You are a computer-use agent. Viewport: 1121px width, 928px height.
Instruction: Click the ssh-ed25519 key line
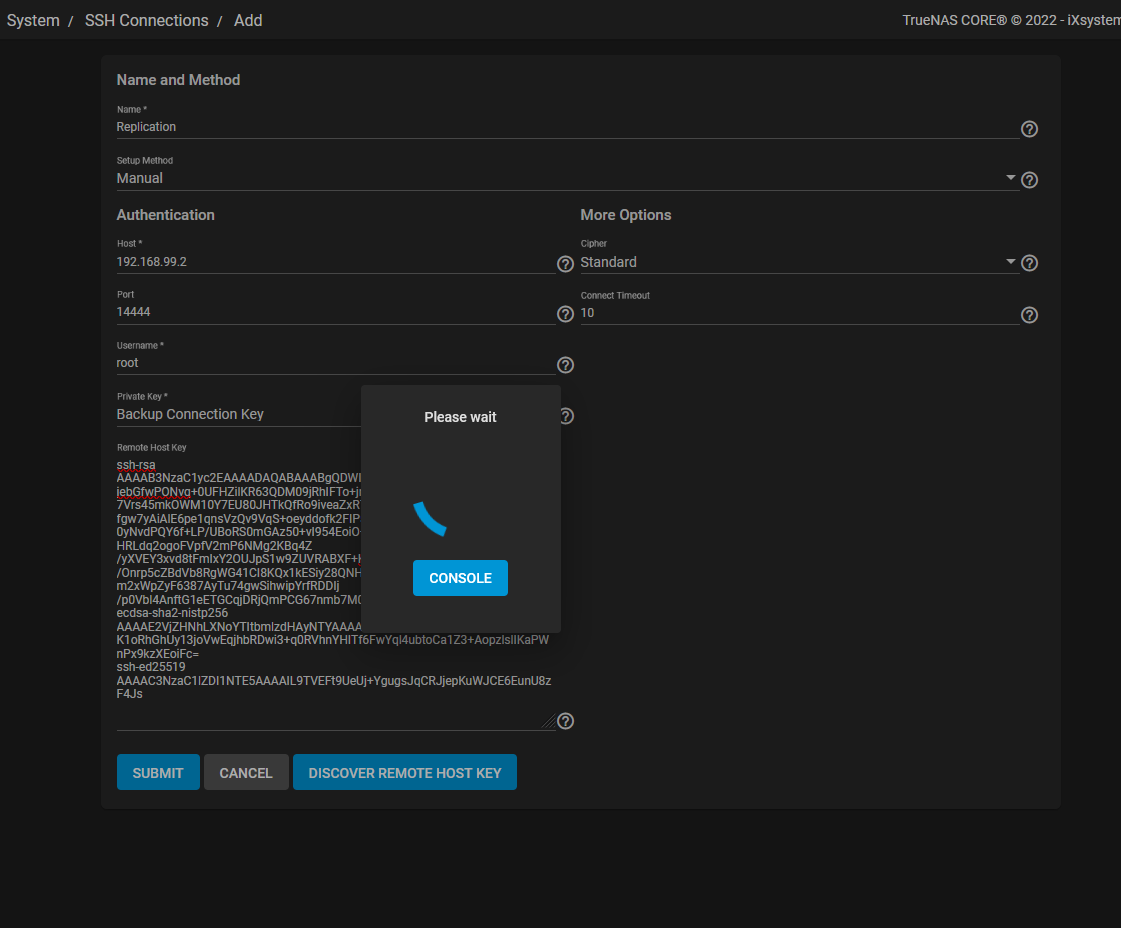click(151, 667)
